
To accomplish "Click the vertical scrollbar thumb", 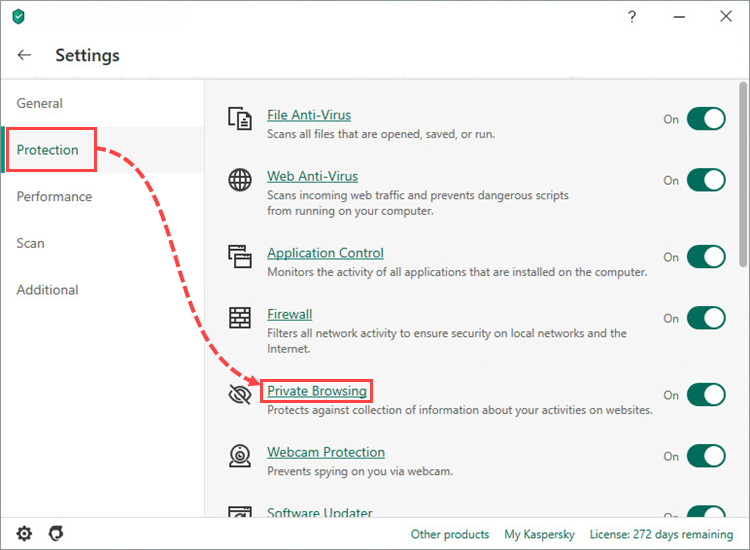I will pyautogui.click(x=742, y=174).
